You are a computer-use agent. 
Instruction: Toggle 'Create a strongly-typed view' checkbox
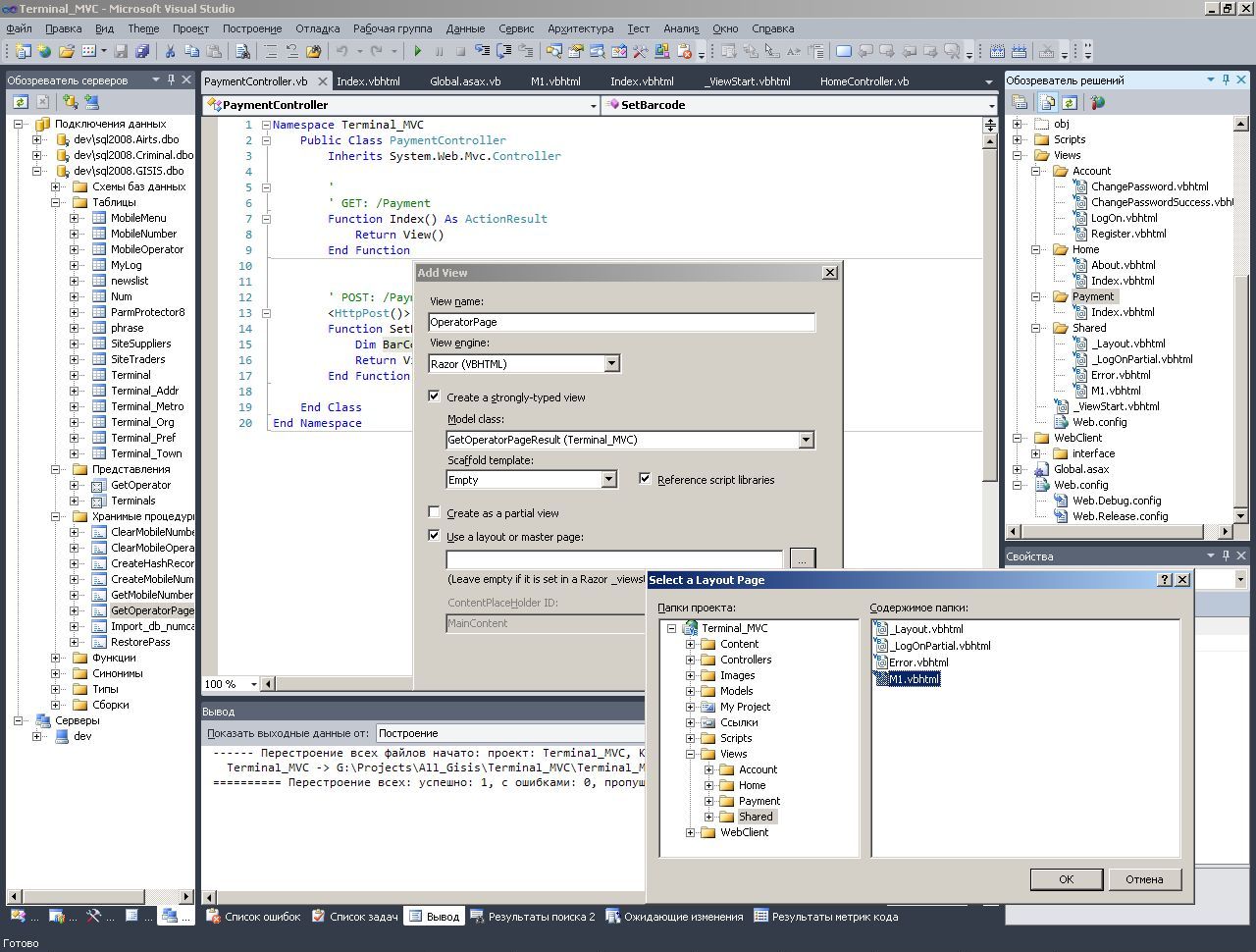click(x=434, y=397)
